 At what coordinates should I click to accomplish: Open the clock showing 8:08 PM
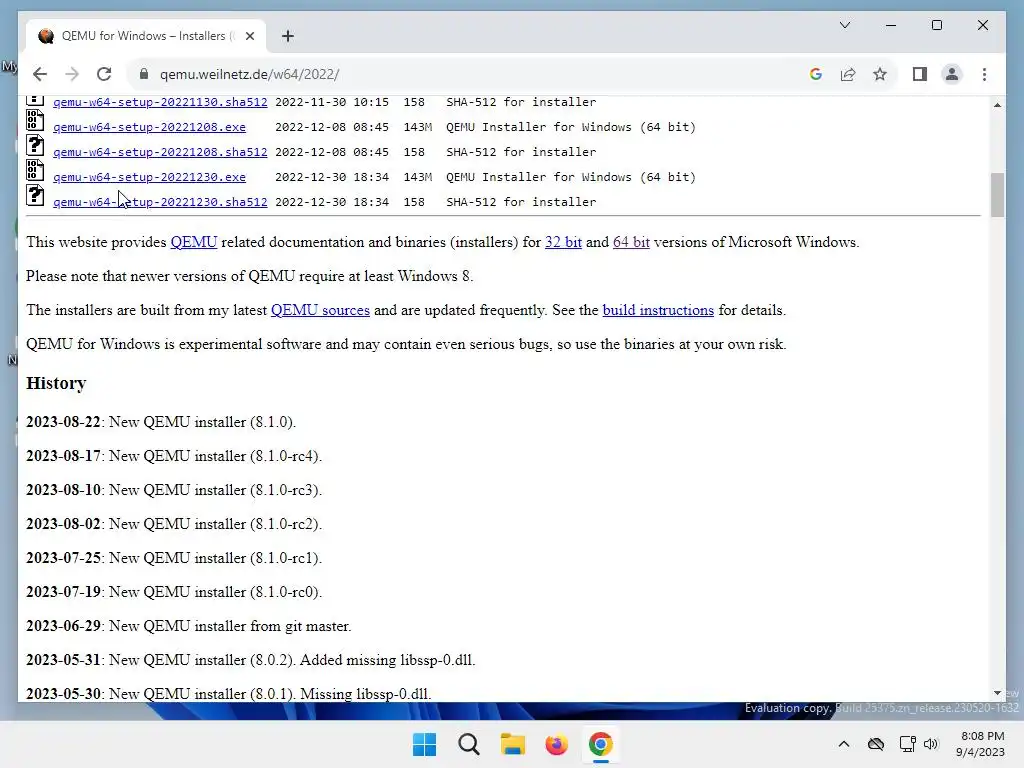980,744
